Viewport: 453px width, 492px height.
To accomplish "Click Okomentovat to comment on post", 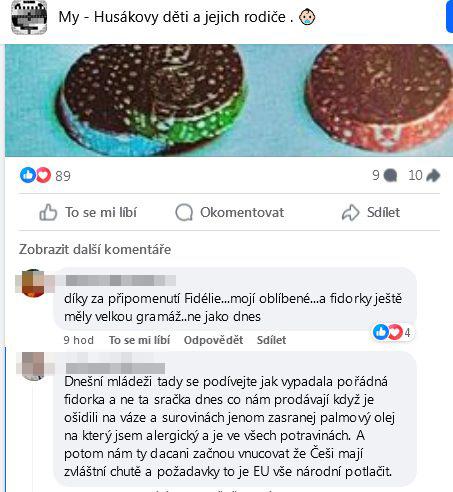I will 230,212.
